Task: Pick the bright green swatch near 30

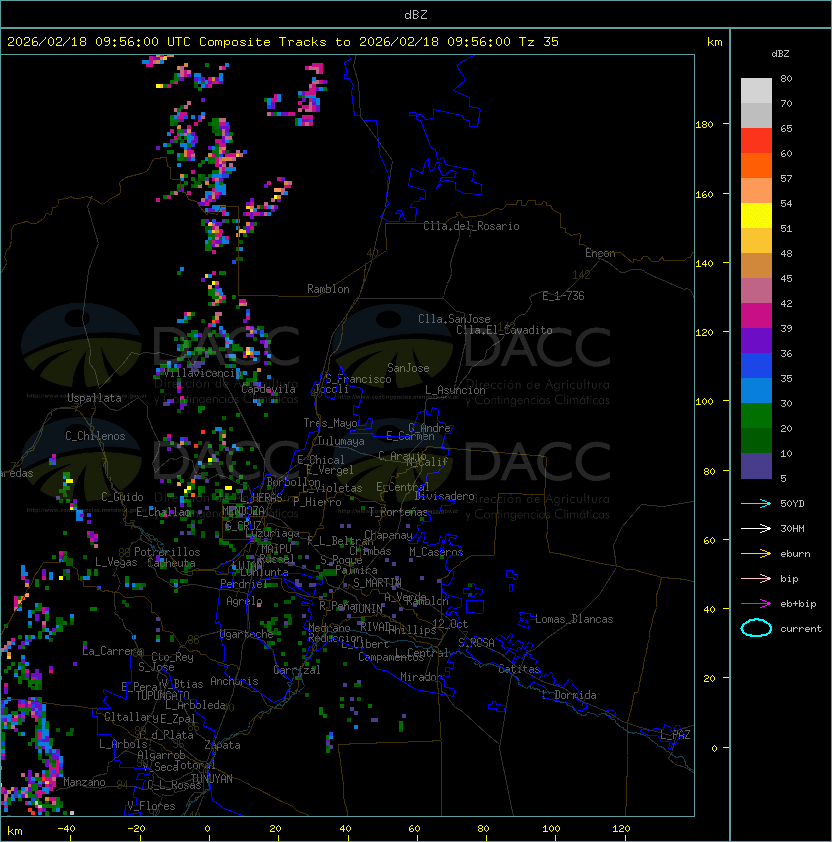Action: (756, 416)
